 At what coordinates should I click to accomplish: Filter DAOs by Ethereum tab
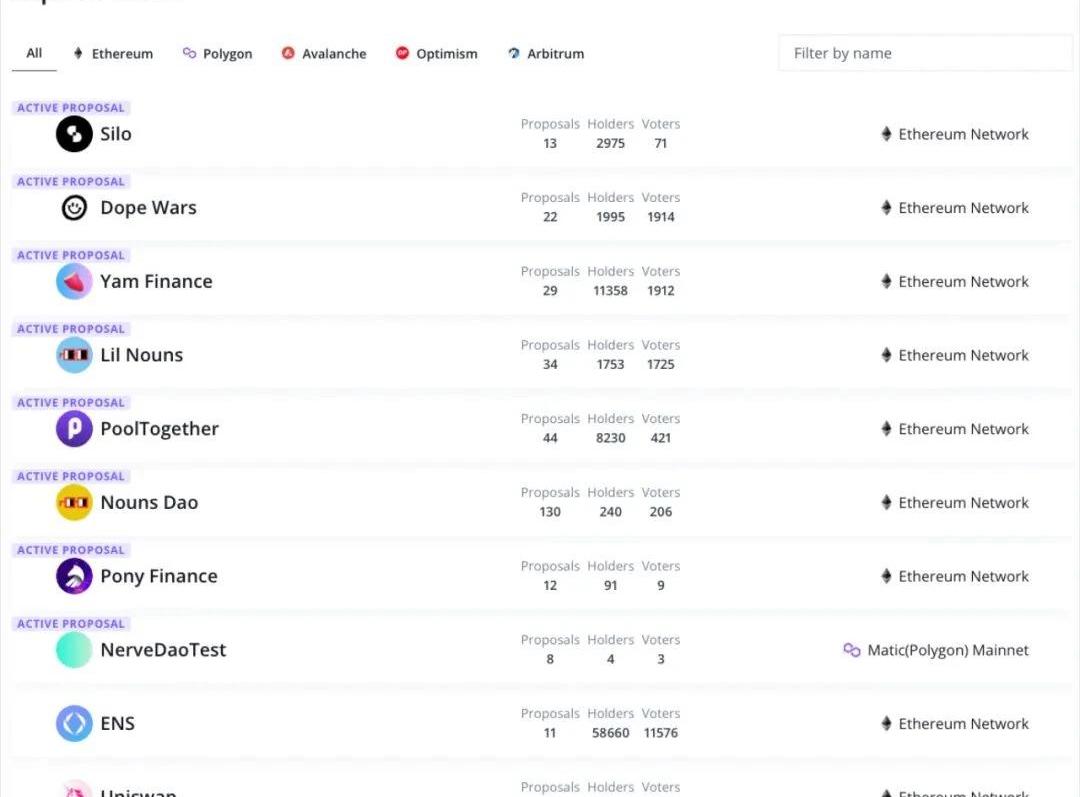[113, 54]
